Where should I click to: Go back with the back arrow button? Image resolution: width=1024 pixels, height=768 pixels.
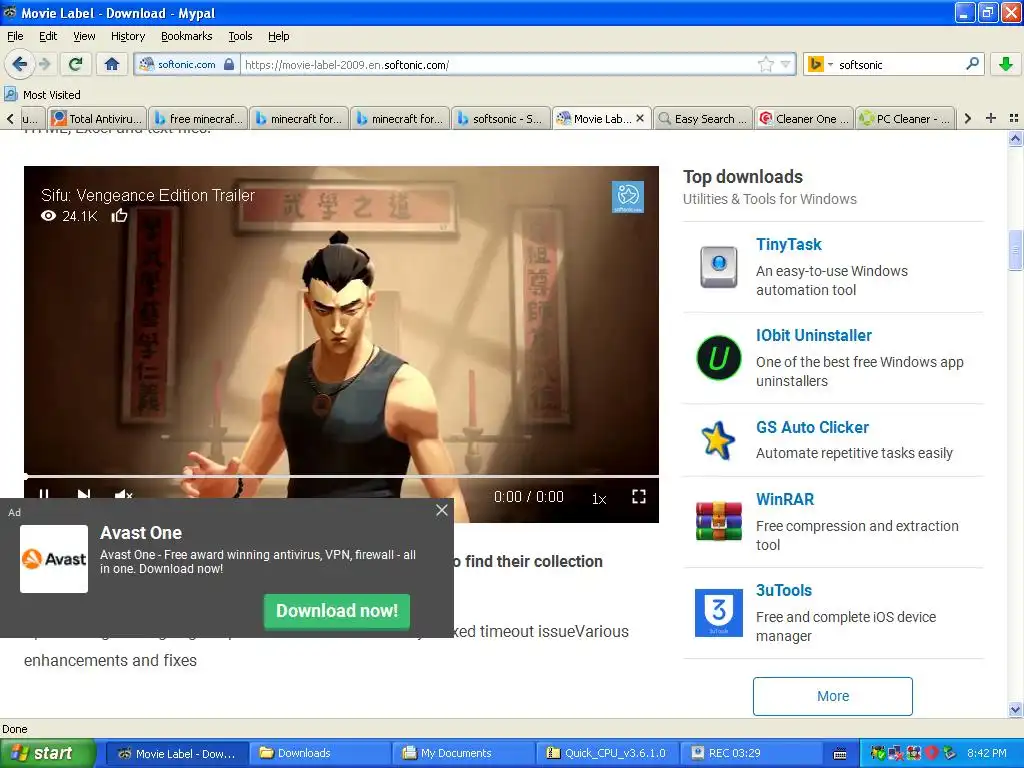[x=19, y=64]
